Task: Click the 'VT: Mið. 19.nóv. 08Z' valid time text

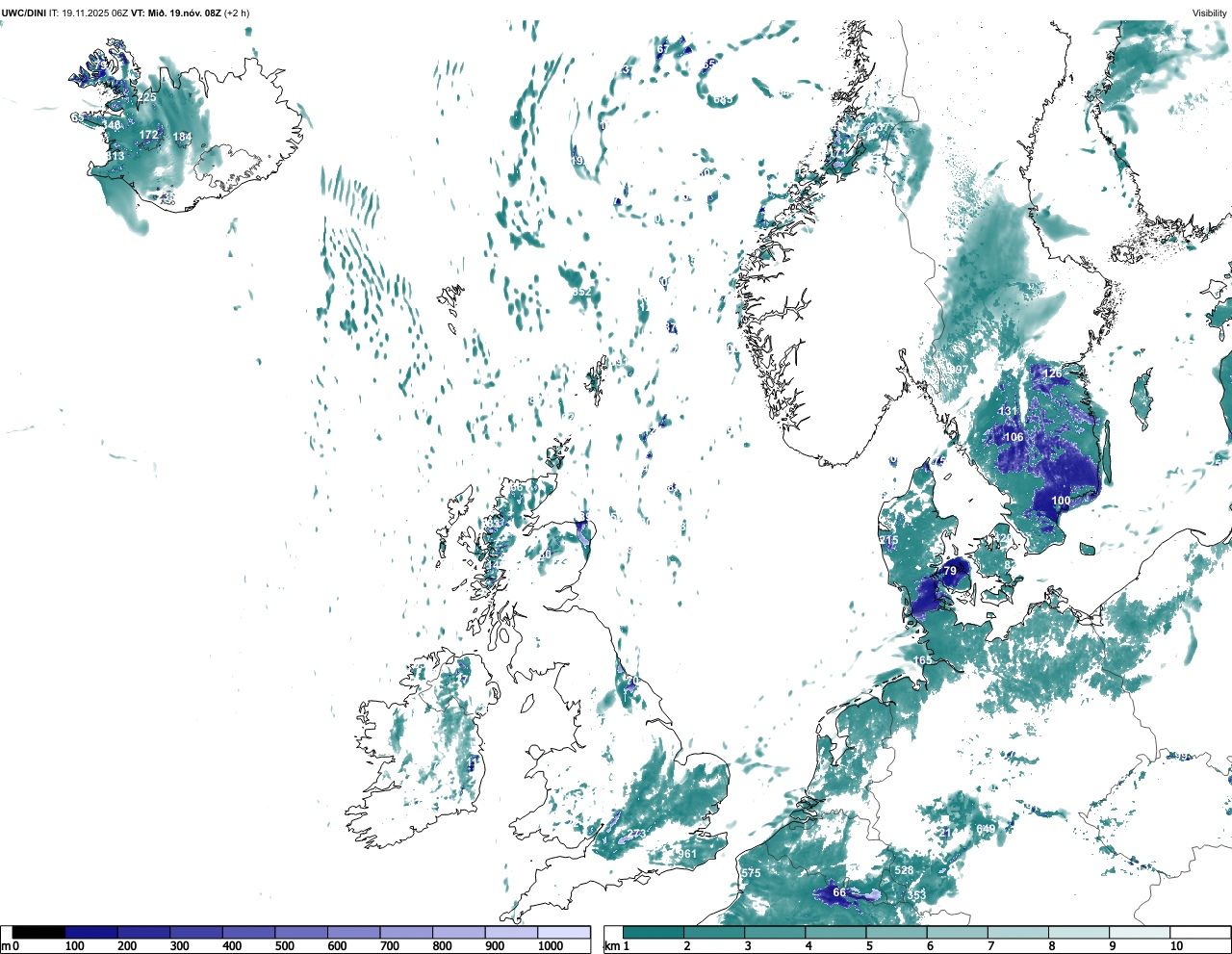Action: [x=176, y=13]
